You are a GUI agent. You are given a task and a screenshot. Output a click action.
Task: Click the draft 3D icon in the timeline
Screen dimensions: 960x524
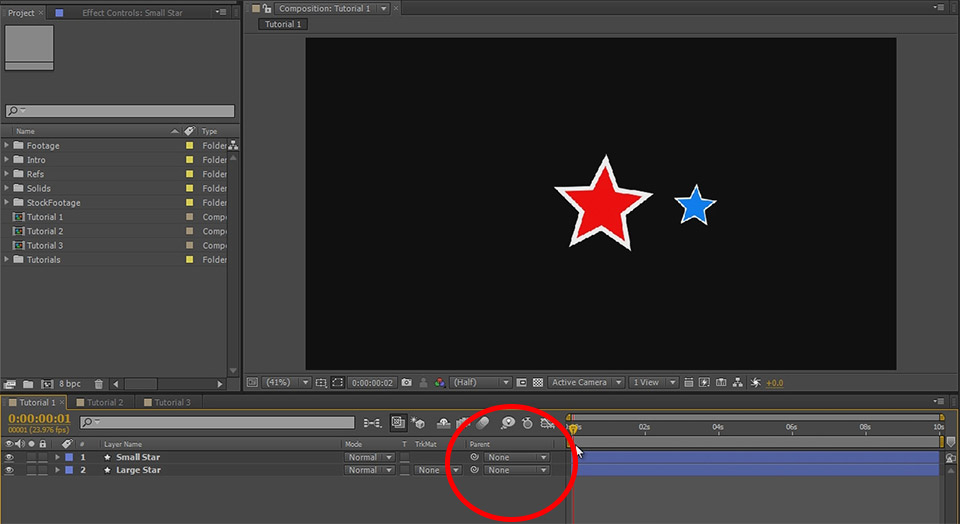coord(418,423)
